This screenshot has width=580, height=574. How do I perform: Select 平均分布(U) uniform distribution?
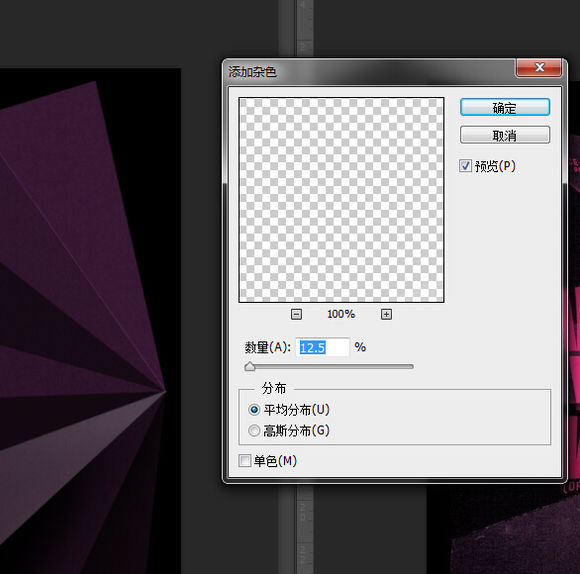point(254,409)
